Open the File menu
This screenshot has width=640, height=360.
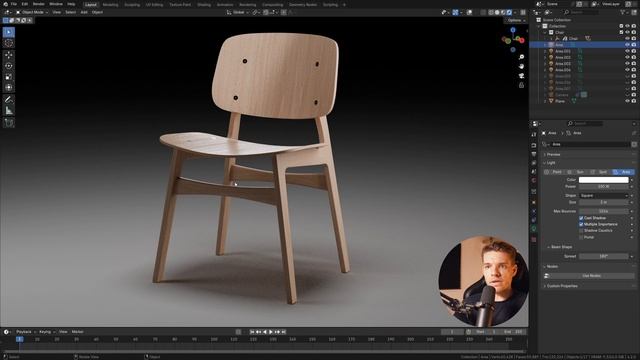tap(14, 4)
